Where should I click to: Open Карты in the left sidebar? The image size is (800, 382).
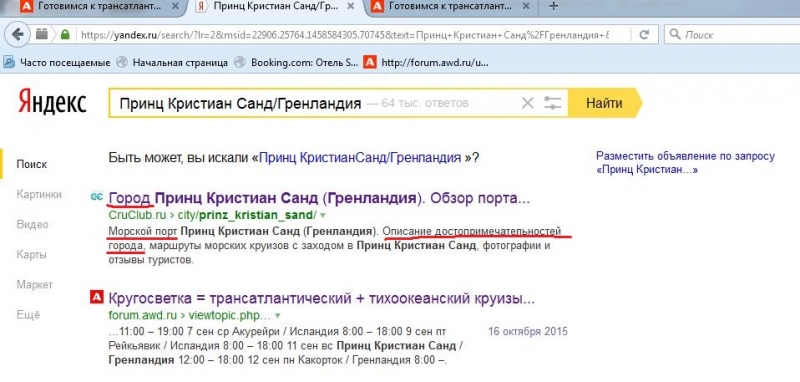31,254
